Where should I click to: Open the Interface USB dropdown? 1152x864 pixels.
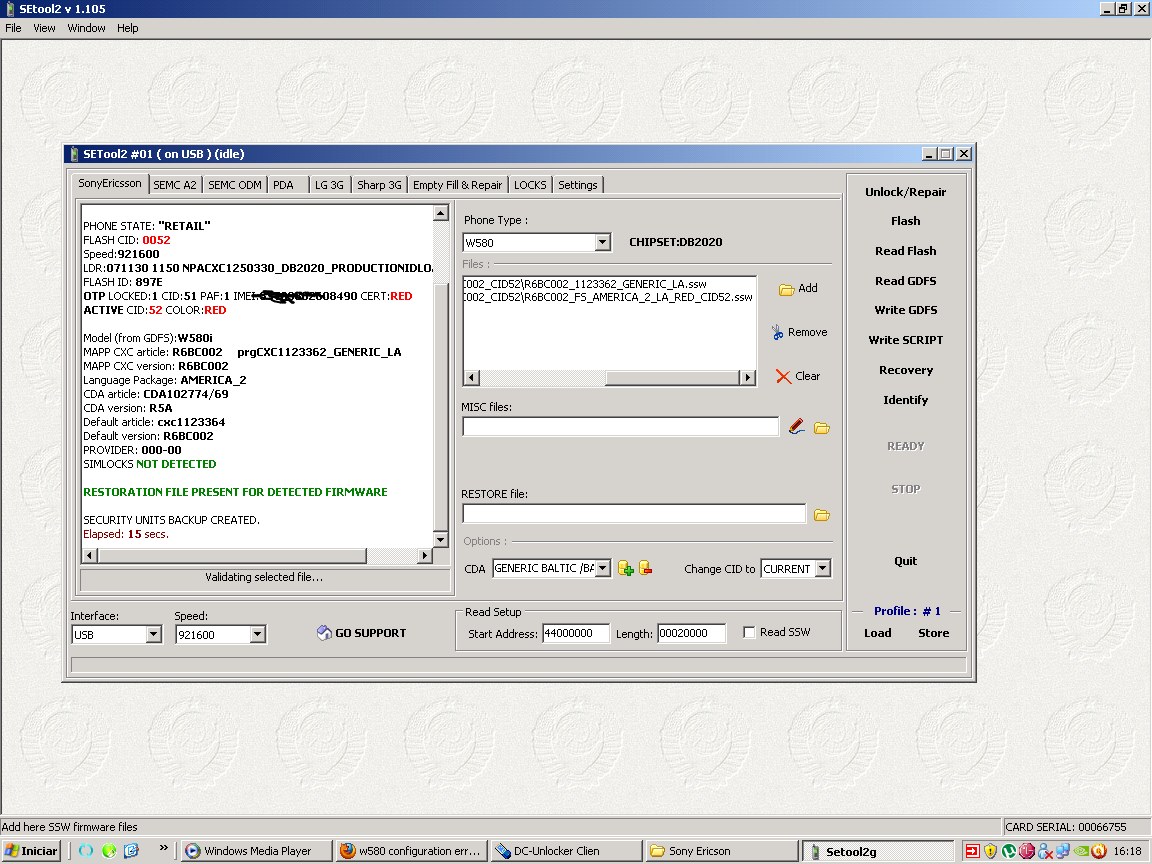tap(154, 634)
